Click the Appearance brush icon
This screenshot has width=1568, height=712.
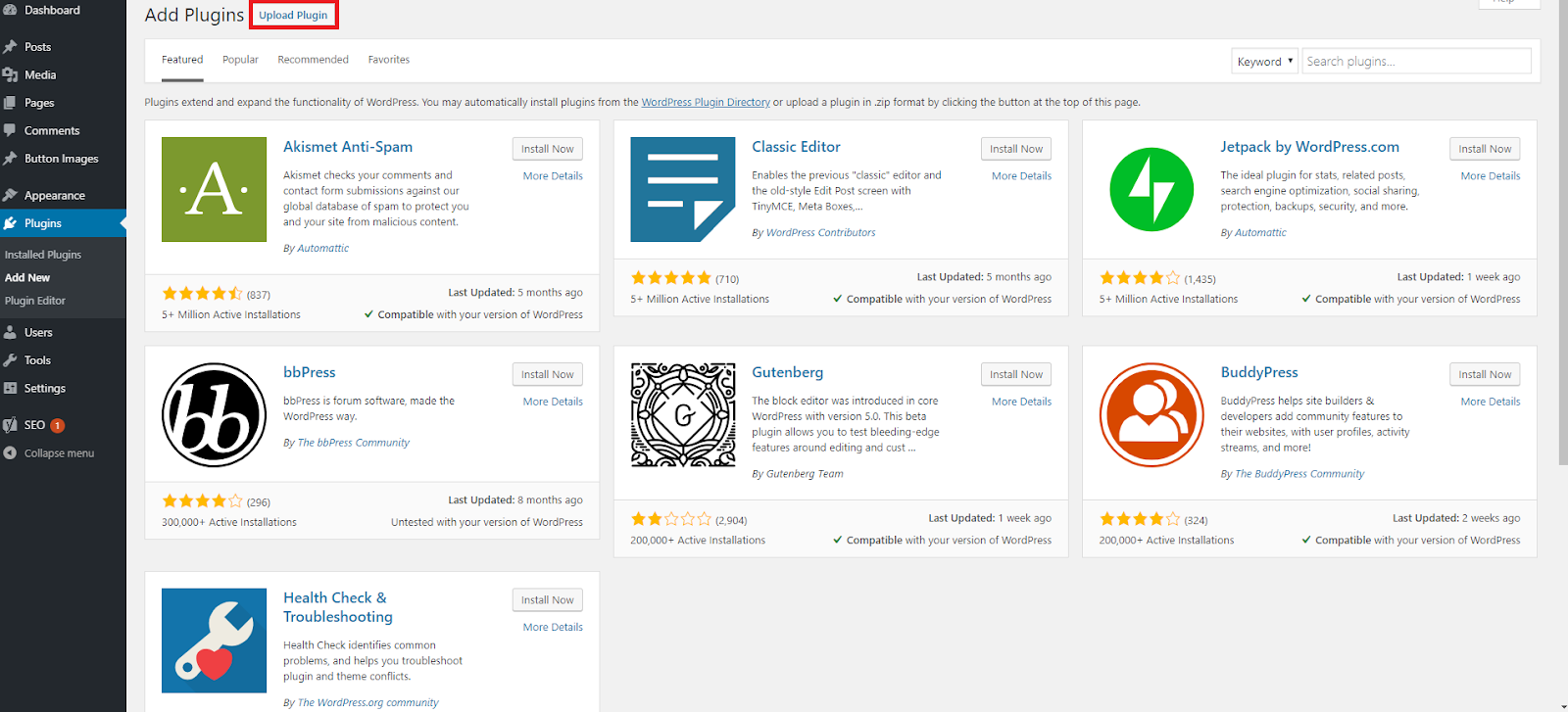(x=10, y=195)
